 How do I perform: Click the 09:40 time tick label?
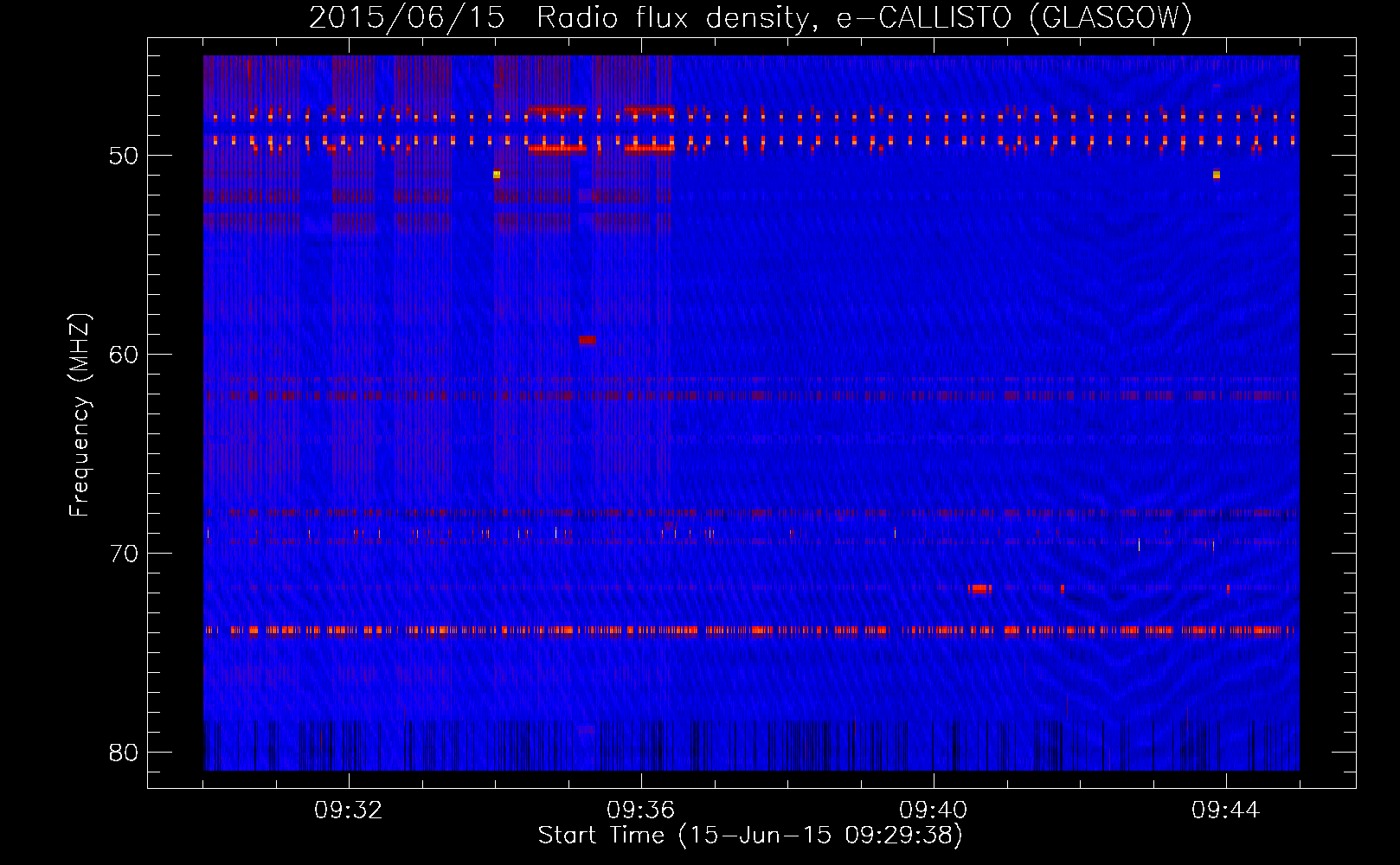934,811
